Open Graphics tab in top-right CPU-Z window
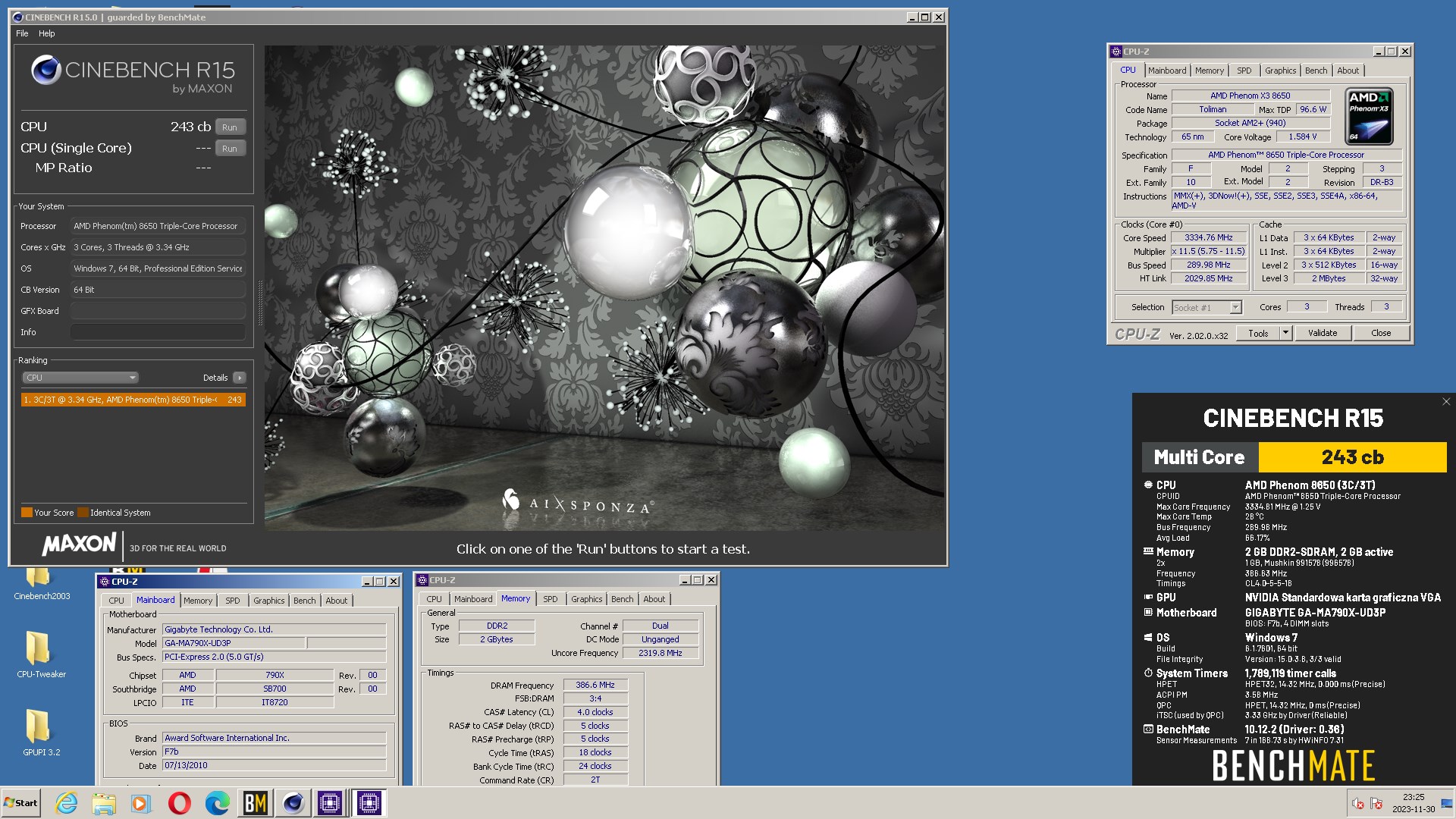The image size is (1456, 819). pos(1280,71)
